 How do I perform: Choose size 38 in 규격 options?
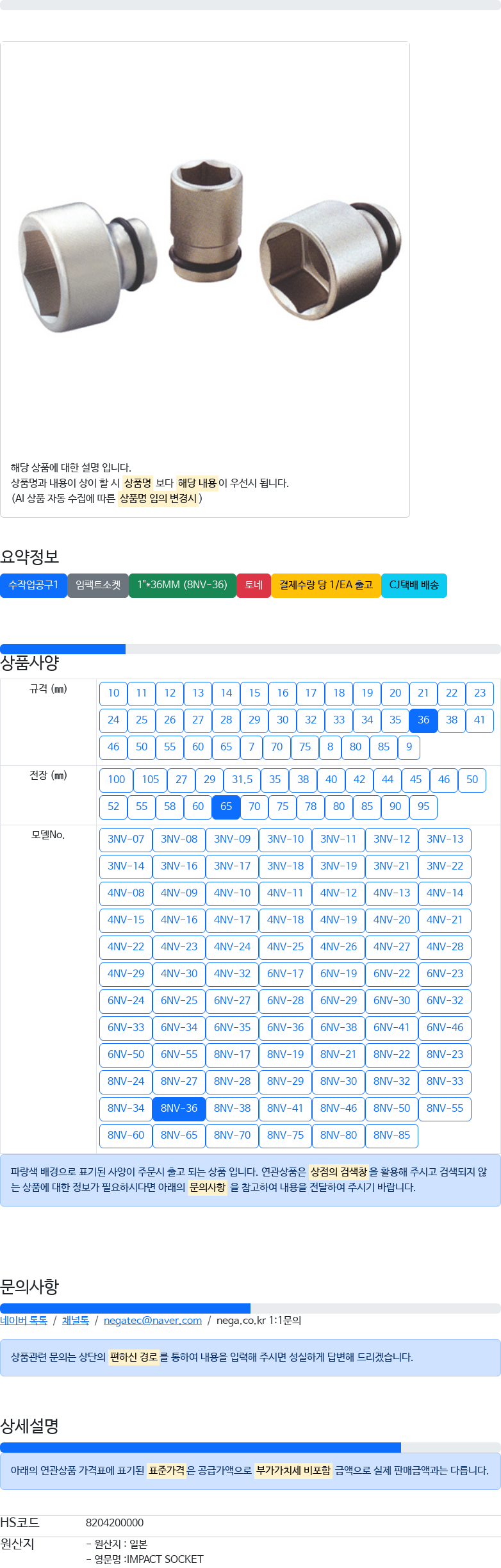(x=452, y=720)
